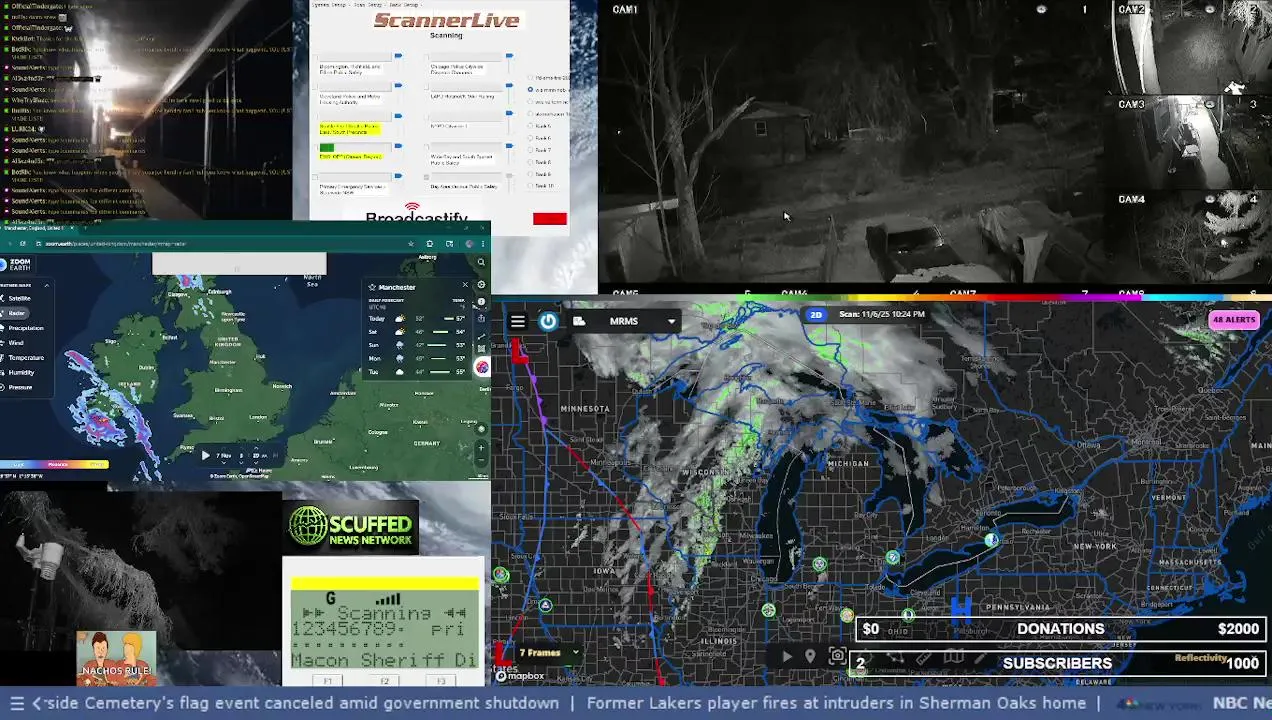Bookmark page with browser star icon
The width and height of the screenshot is (1272, 720).
click(x=411, y=244)
